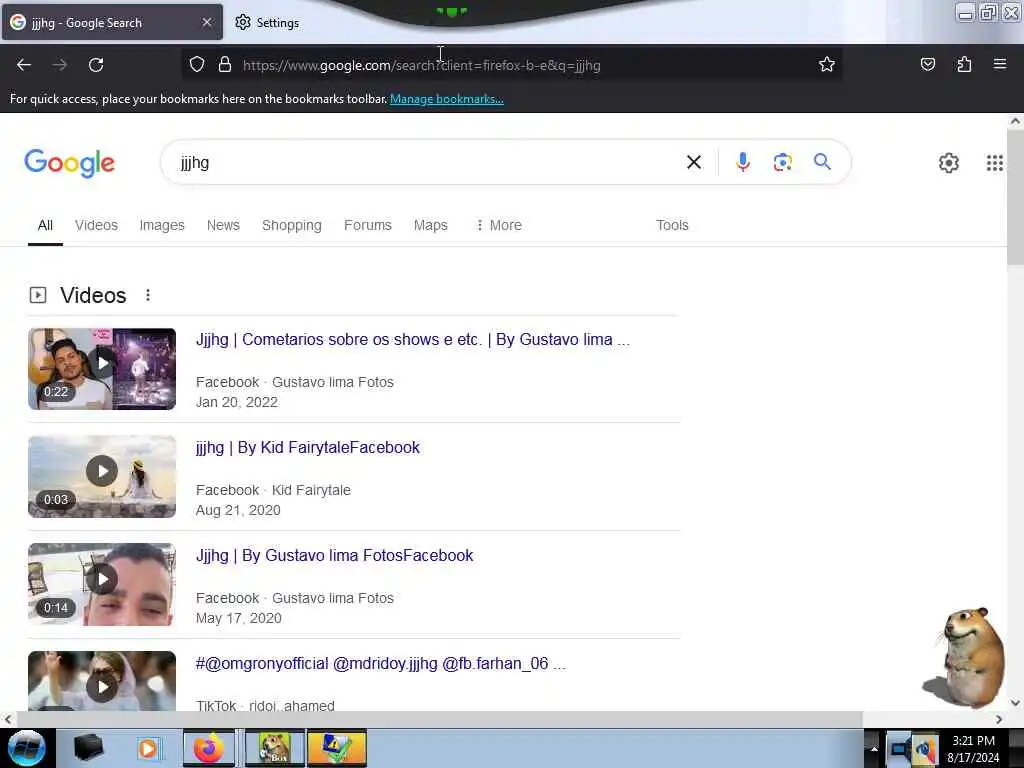Open the Firefox application menu
This screenshot has width=1024, height=768.
pos(1000,64)
